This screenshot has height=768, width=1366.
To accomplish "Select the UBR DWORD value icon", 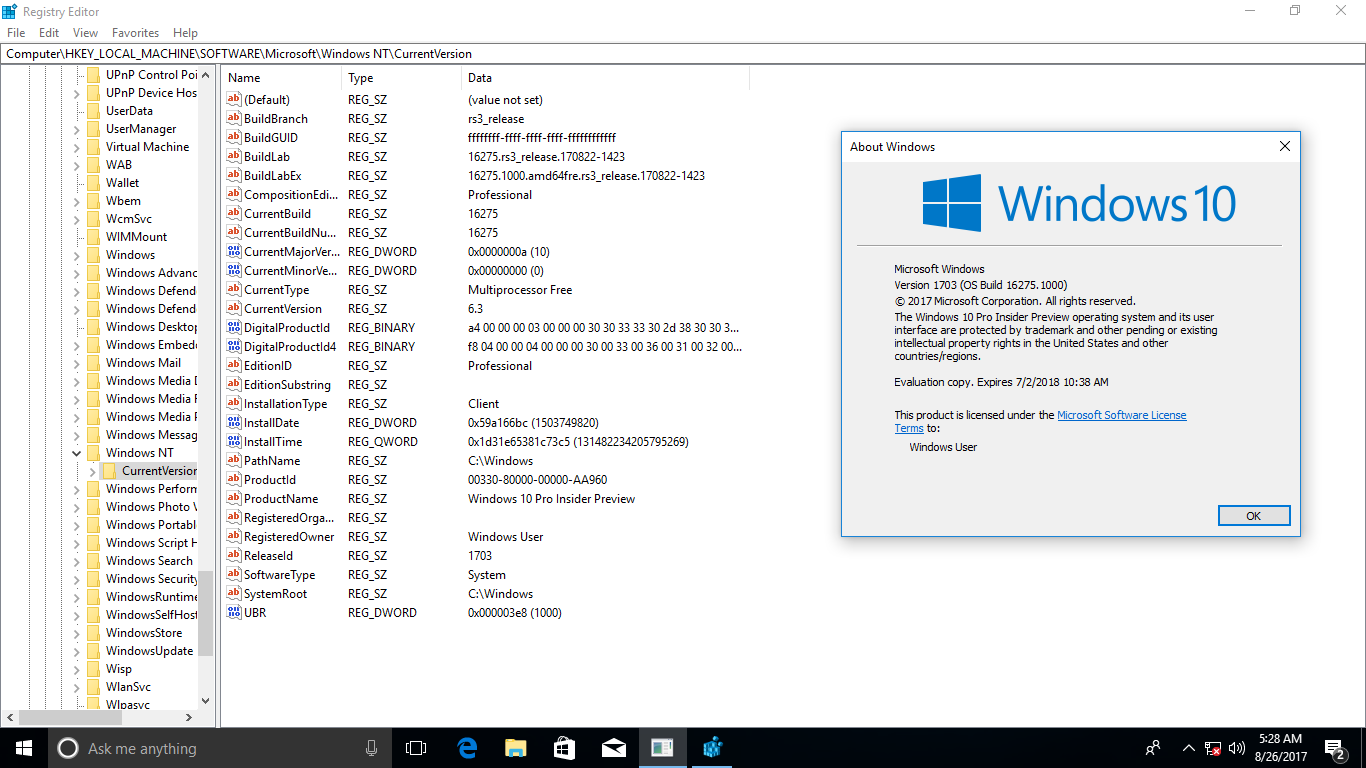I will [x=234, y=612].
